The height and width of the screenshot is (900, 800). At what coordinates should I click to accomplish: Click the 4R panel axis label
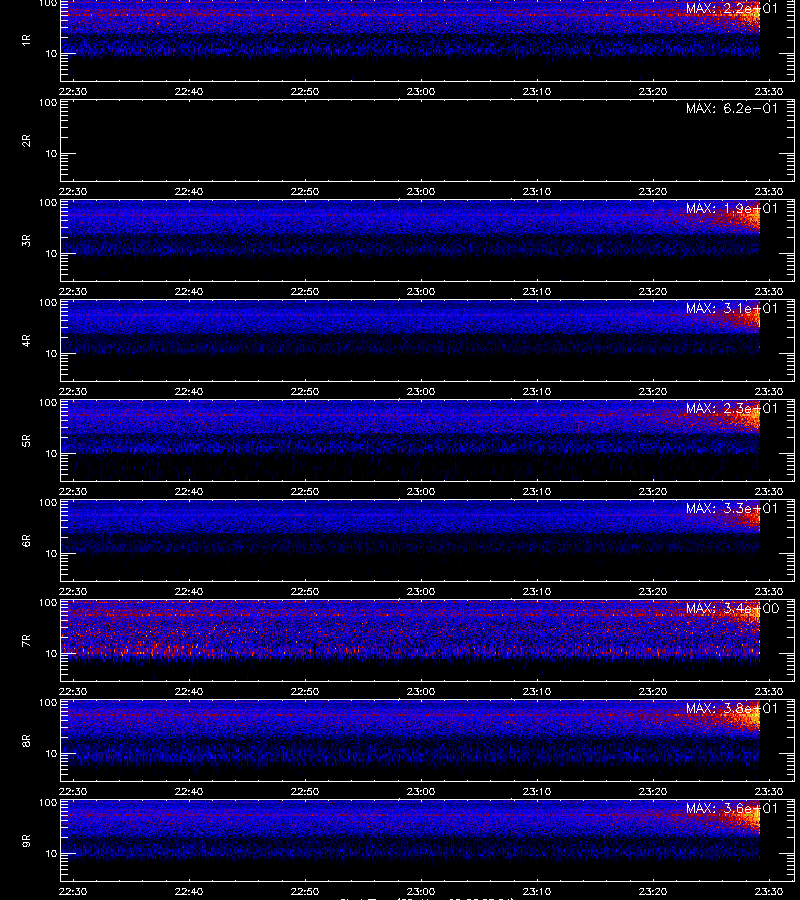click(26, 340)
